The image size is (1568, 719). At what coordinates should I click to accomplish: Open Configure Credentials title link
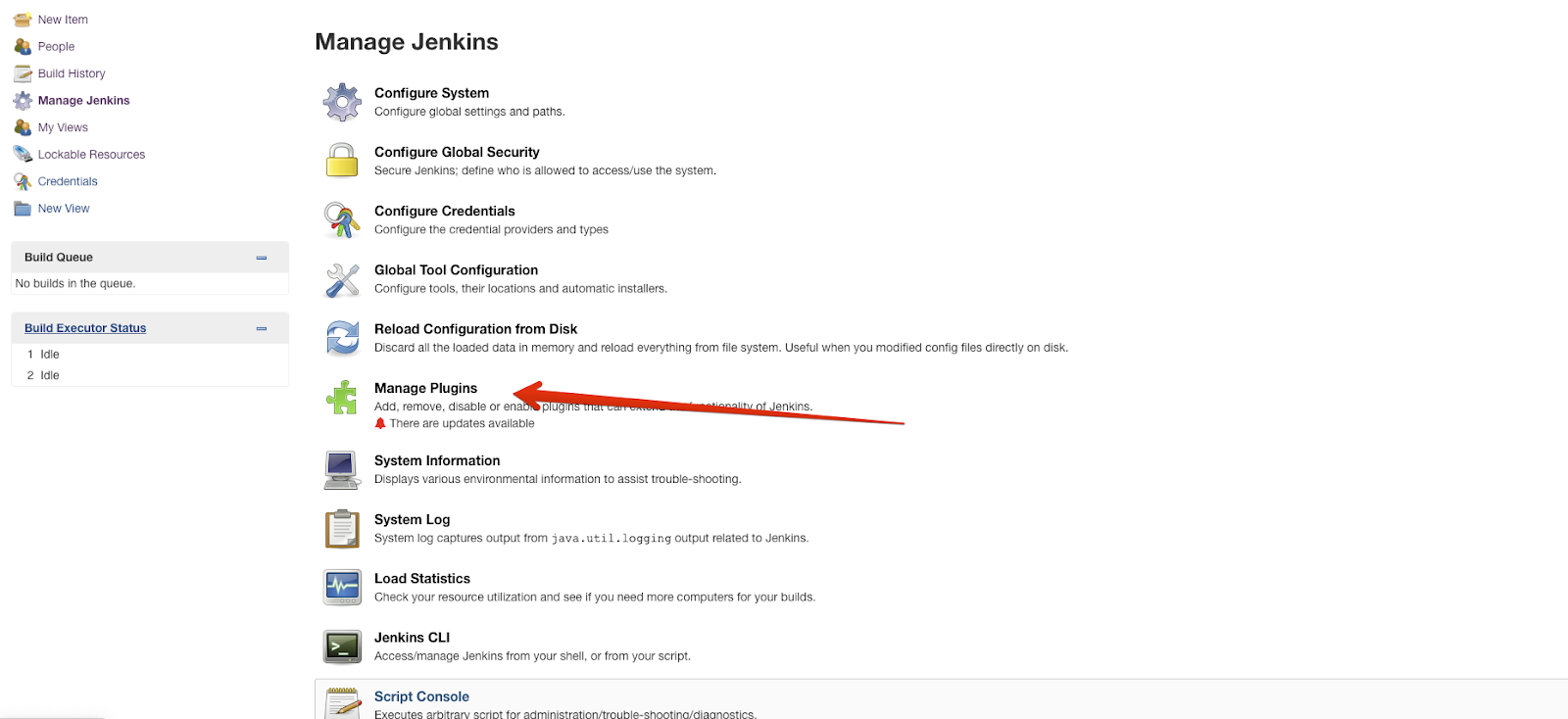tap(444, 211)
